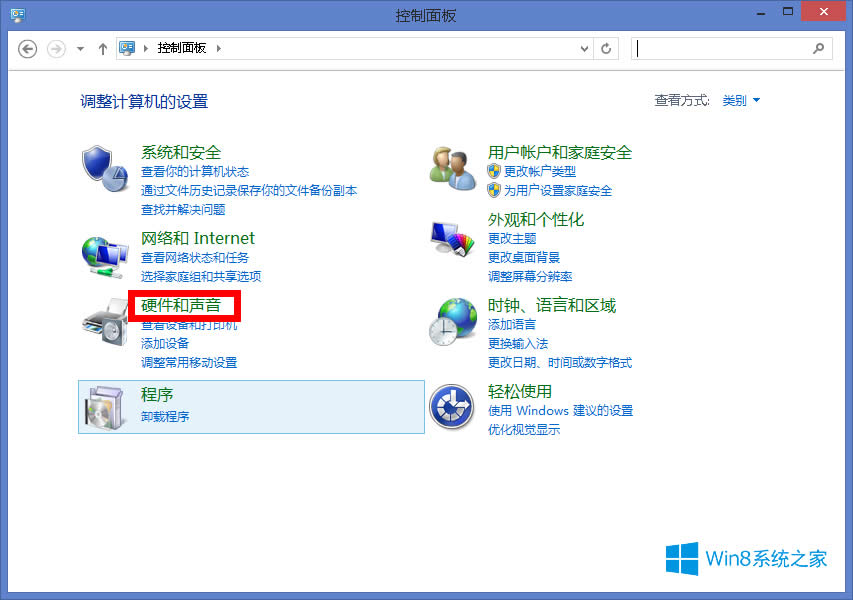Click the up-to-parent-folder arrow
The image size is (853, 600).
(103, 48)
